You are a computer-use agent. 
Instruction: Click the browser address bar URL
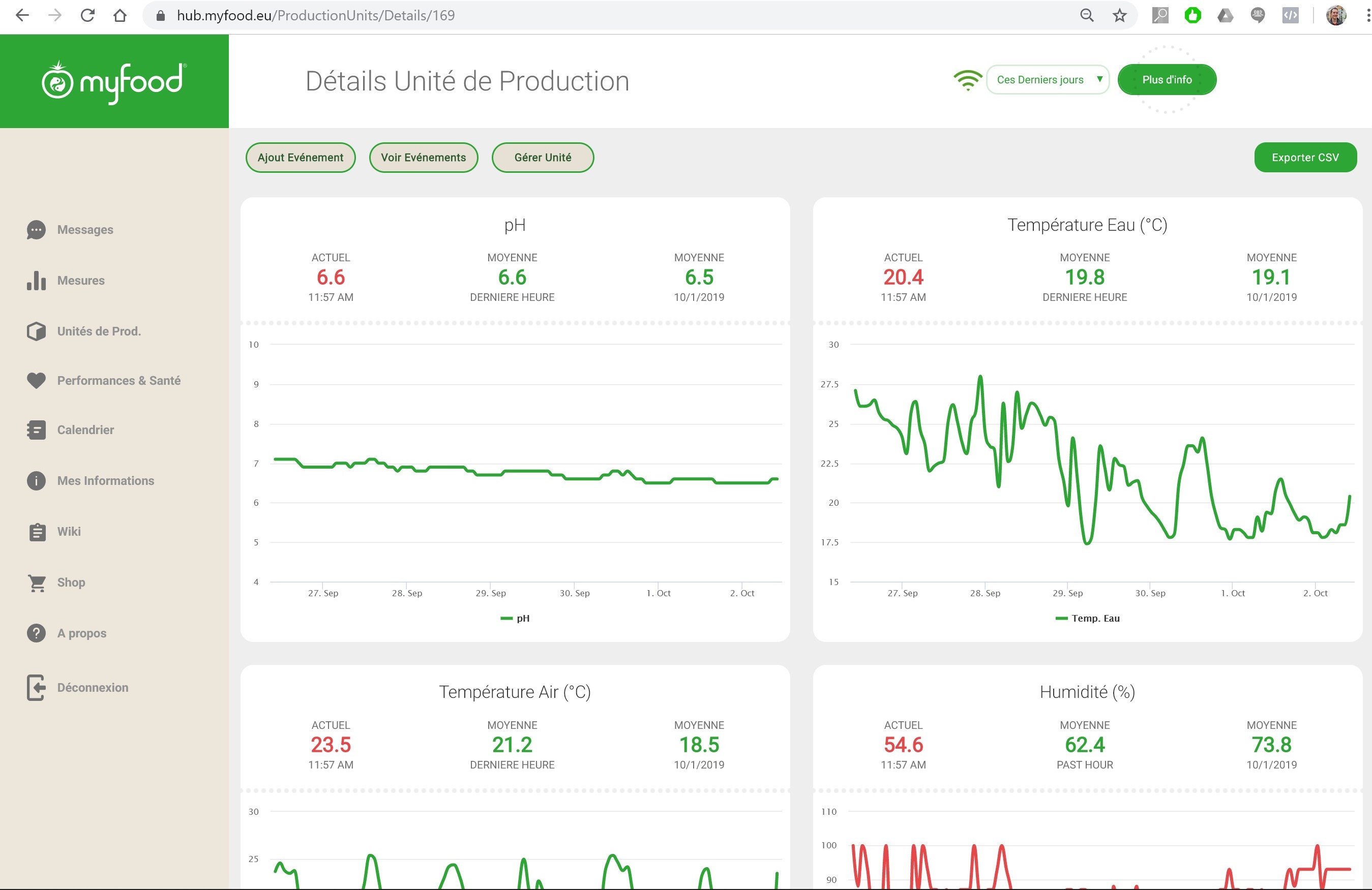(x=315, y=16)
